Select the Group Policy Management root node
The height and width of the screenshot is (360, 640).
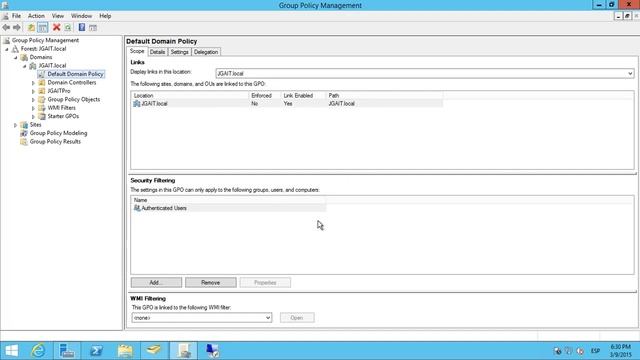coord(45,40)
